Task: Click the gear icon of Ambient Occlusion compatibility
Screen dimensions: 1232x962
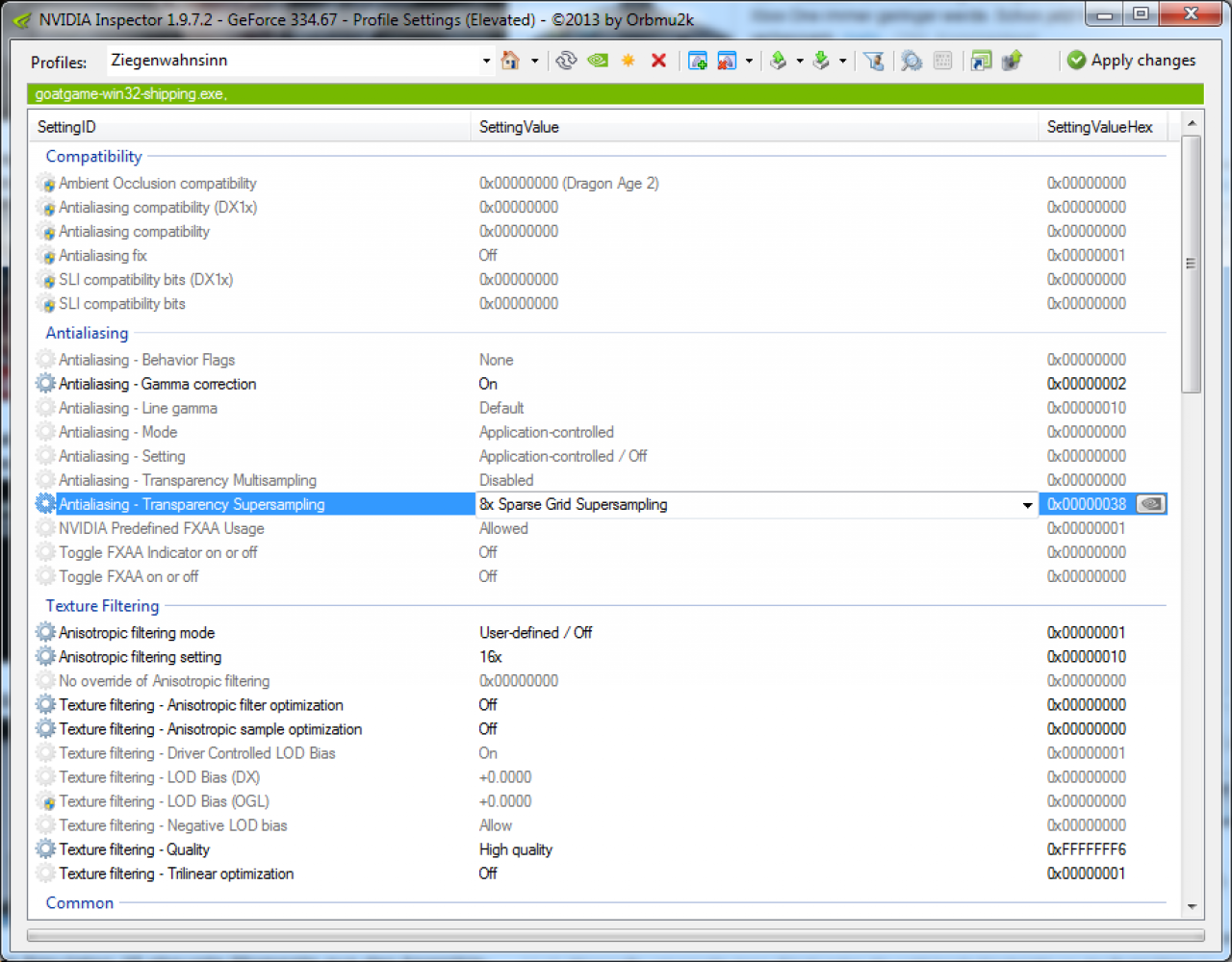Action: 45,183
